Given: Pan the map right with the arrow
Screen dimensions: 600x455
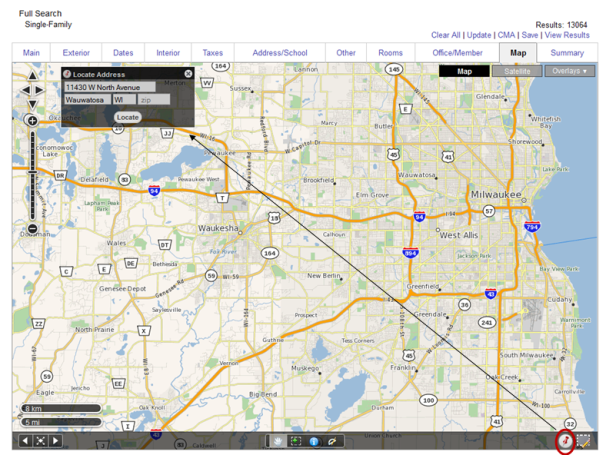Looking at the screenshot, I should tap(40, 90).
